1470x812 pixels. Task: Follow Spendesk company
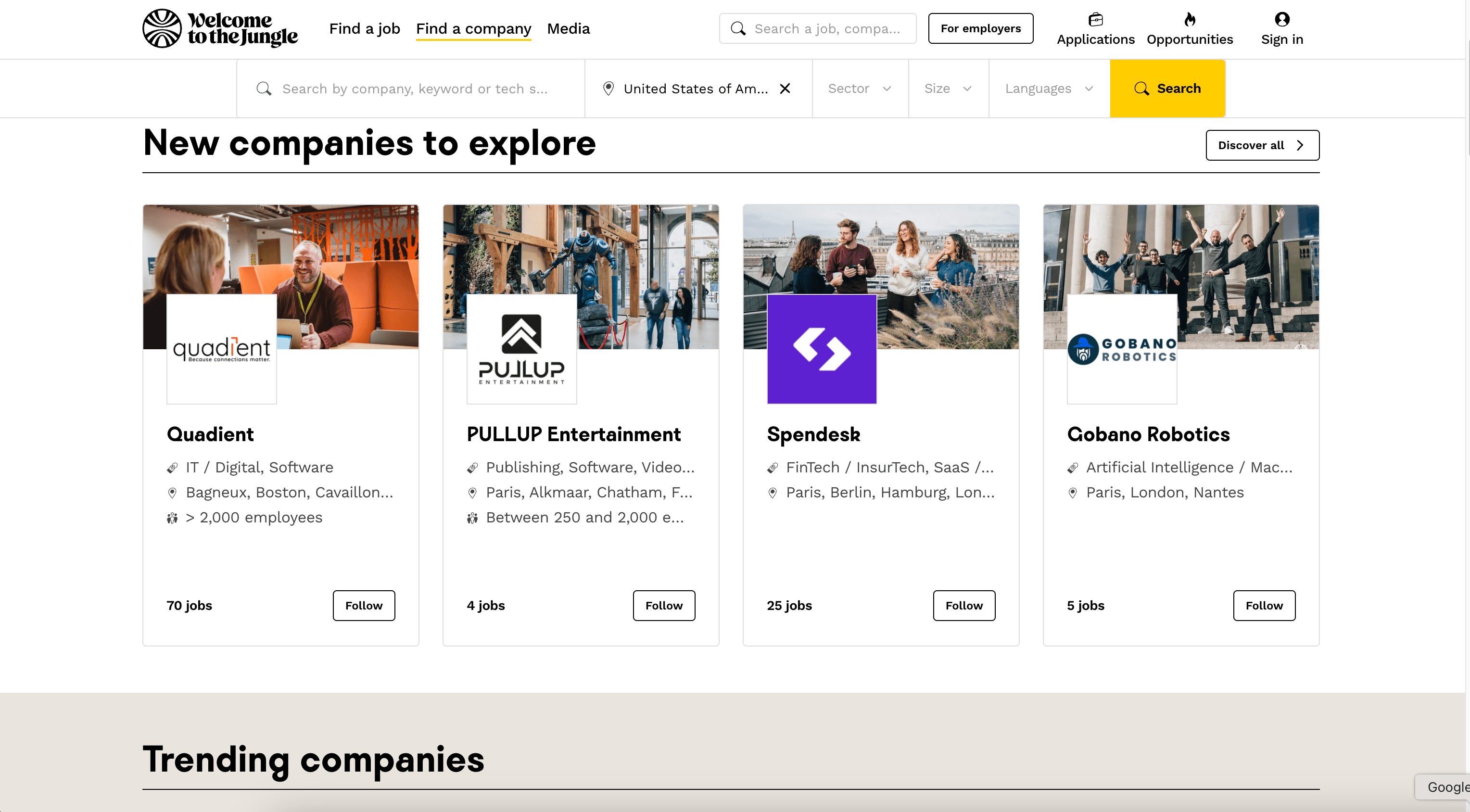tap(963, 606)
